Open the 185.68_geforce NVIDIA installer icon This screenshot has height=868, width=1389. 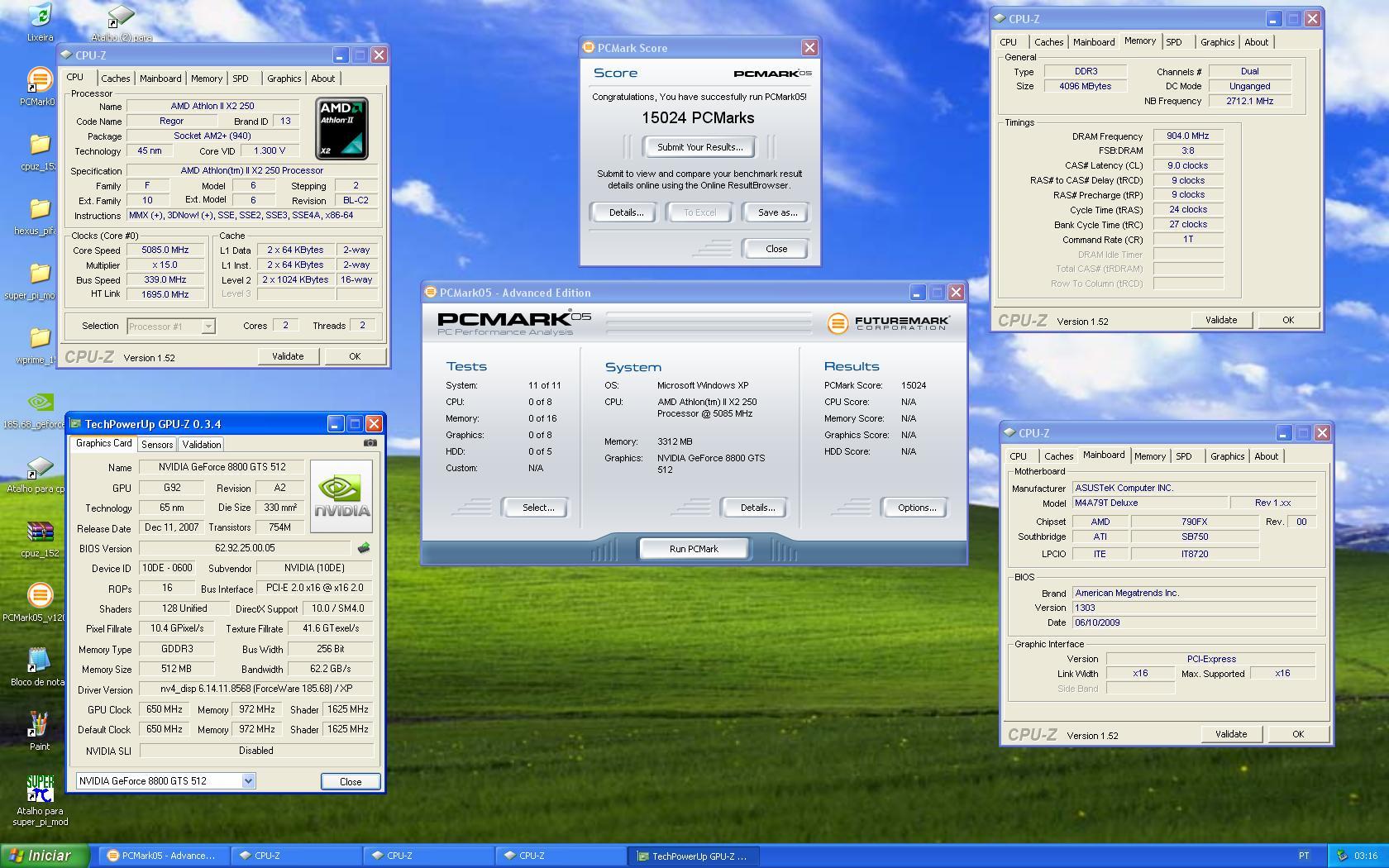tap(39, 402)
